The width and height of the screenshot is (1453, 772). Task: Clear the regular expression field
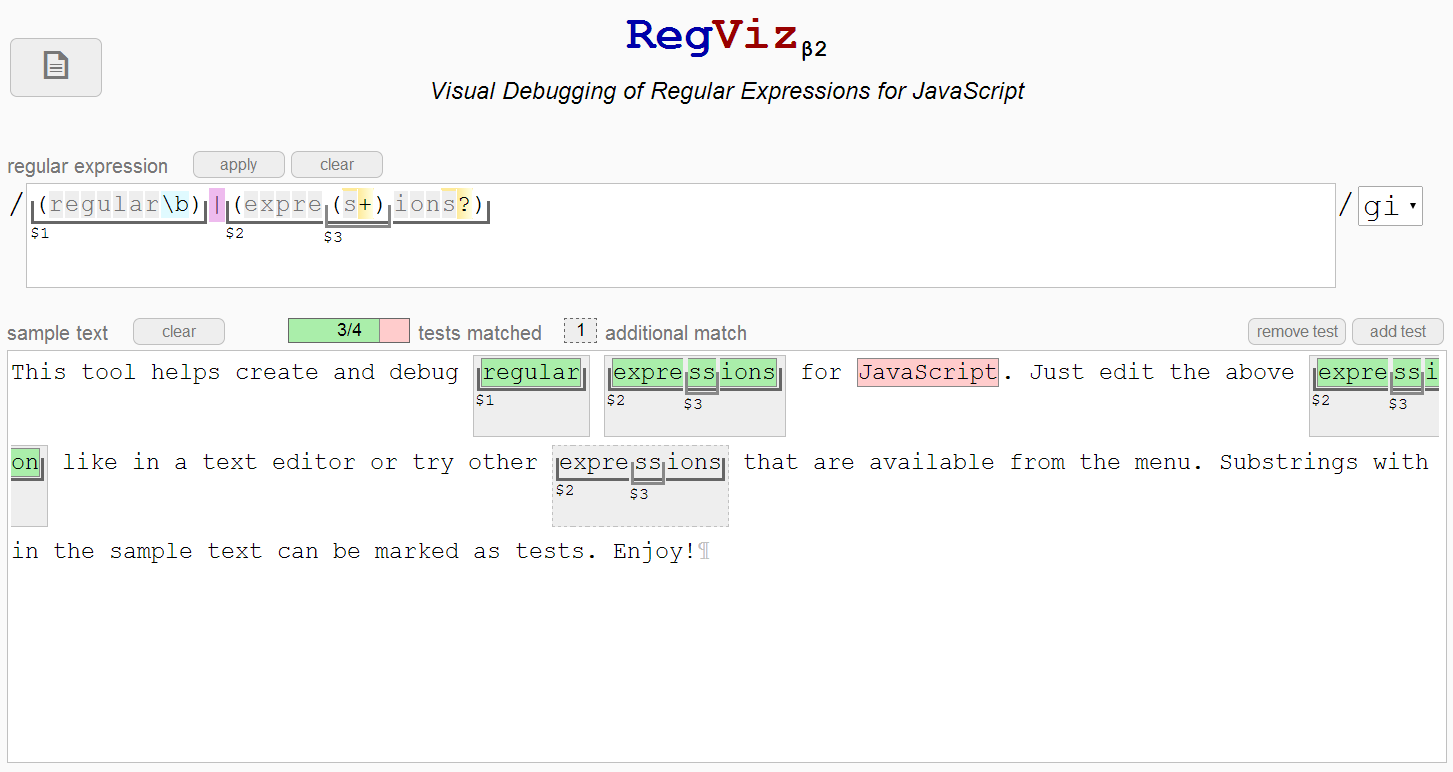point(336,165)
